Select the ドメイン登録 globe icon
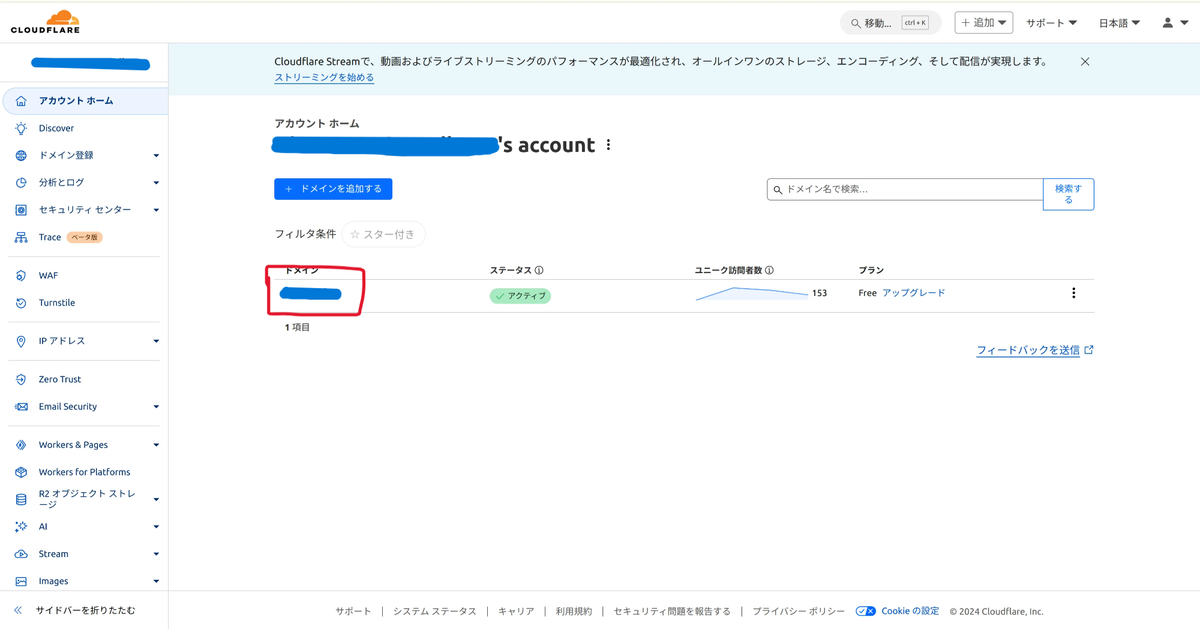This screenshot has width=1200, height=629. coord(21,156)
